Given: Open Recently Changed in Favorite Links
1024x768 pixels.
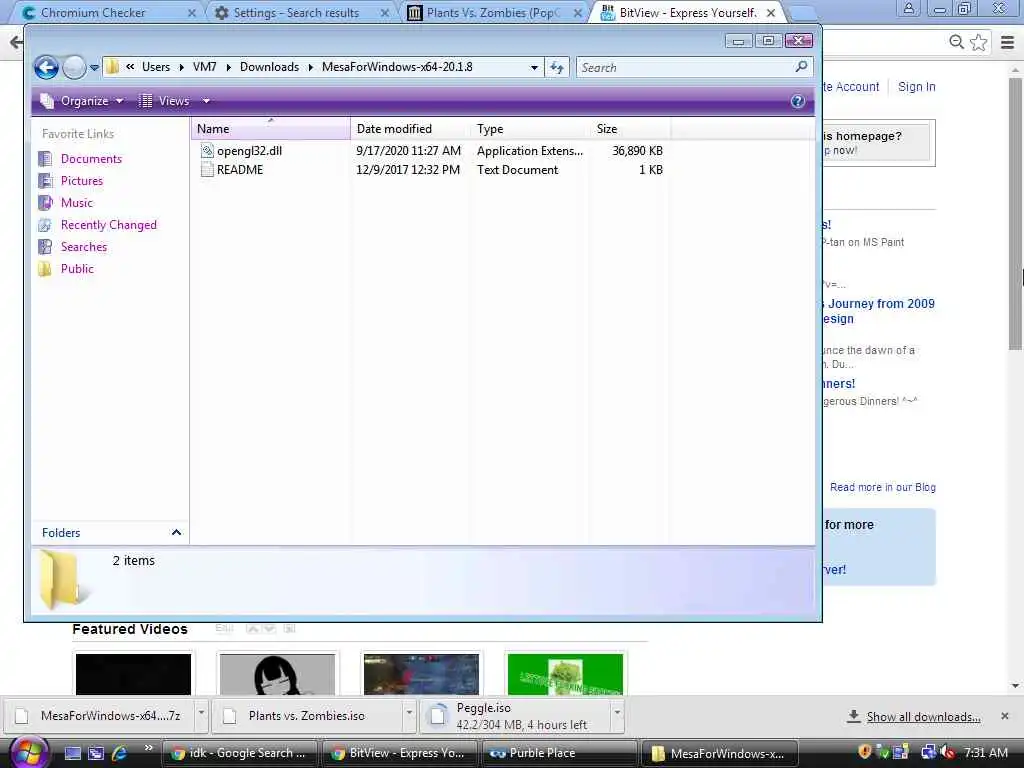Looking at the screenshot, I should coord(108,225).
